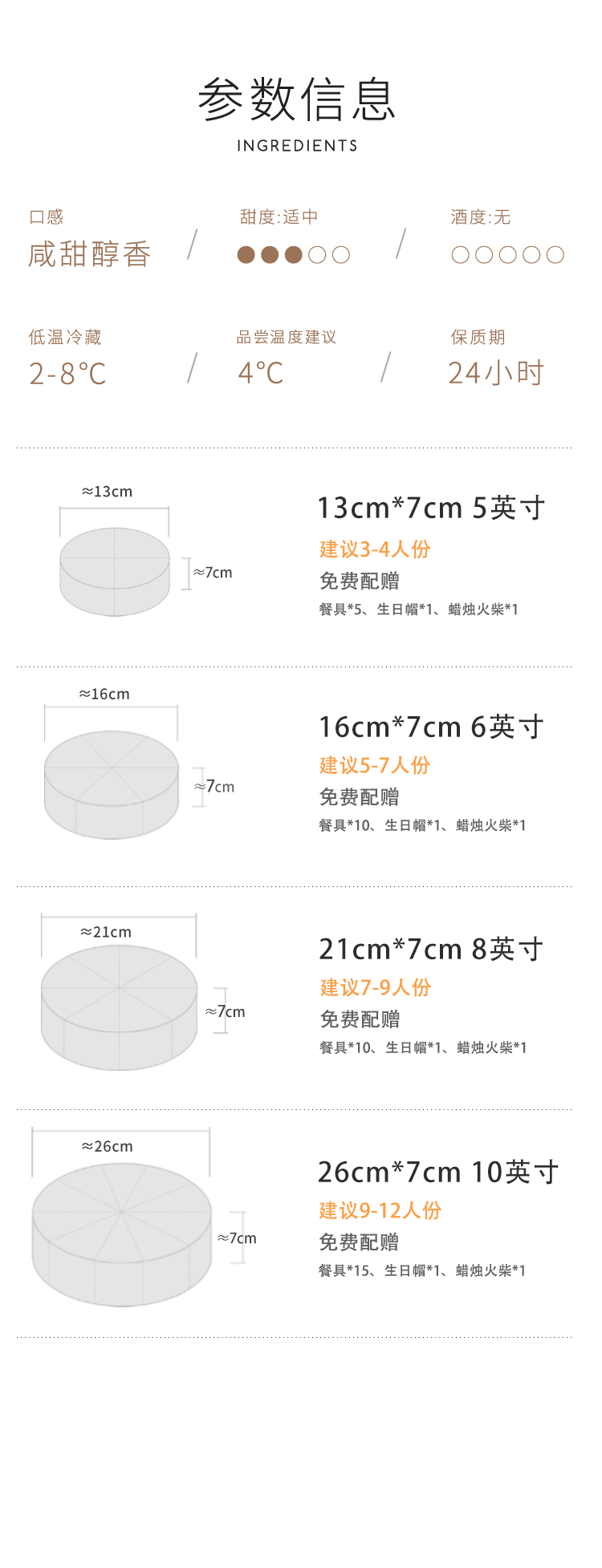Screen dimensions: 602x1568
Task: Click the first alcohol-level circle
Action: click(461, 255)
